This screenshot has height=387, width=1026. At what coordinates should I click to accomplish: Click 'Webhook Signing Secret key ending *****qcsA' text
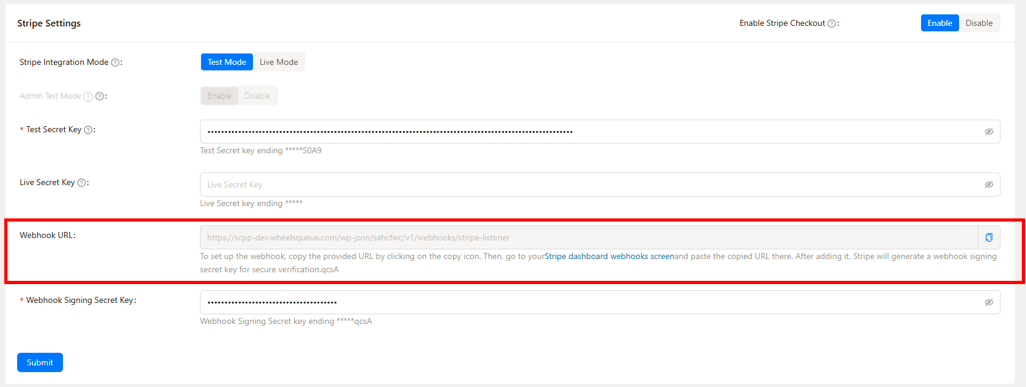coord(286,322)
